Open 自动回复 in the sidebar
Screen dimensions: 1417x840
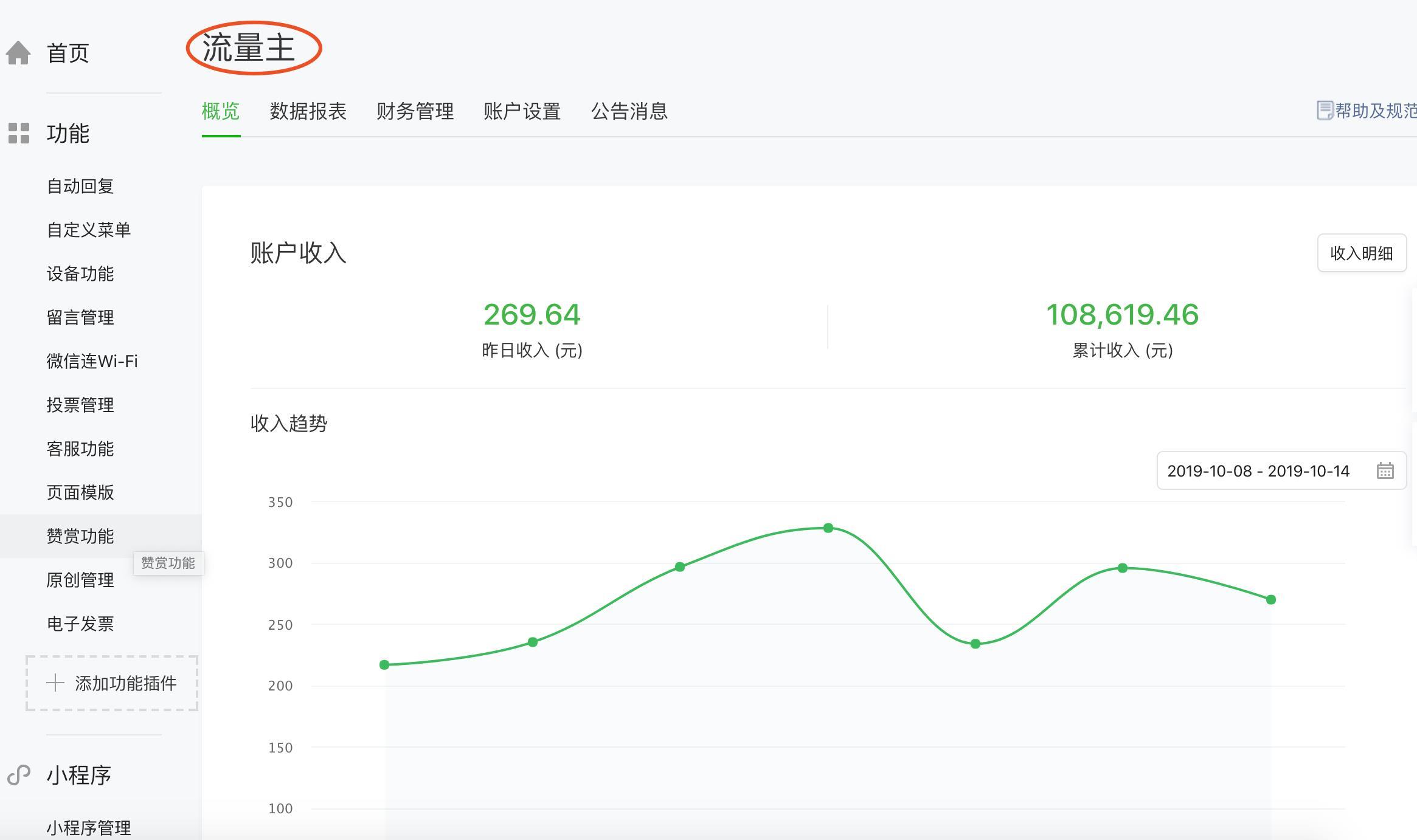(x=80, y=186)
